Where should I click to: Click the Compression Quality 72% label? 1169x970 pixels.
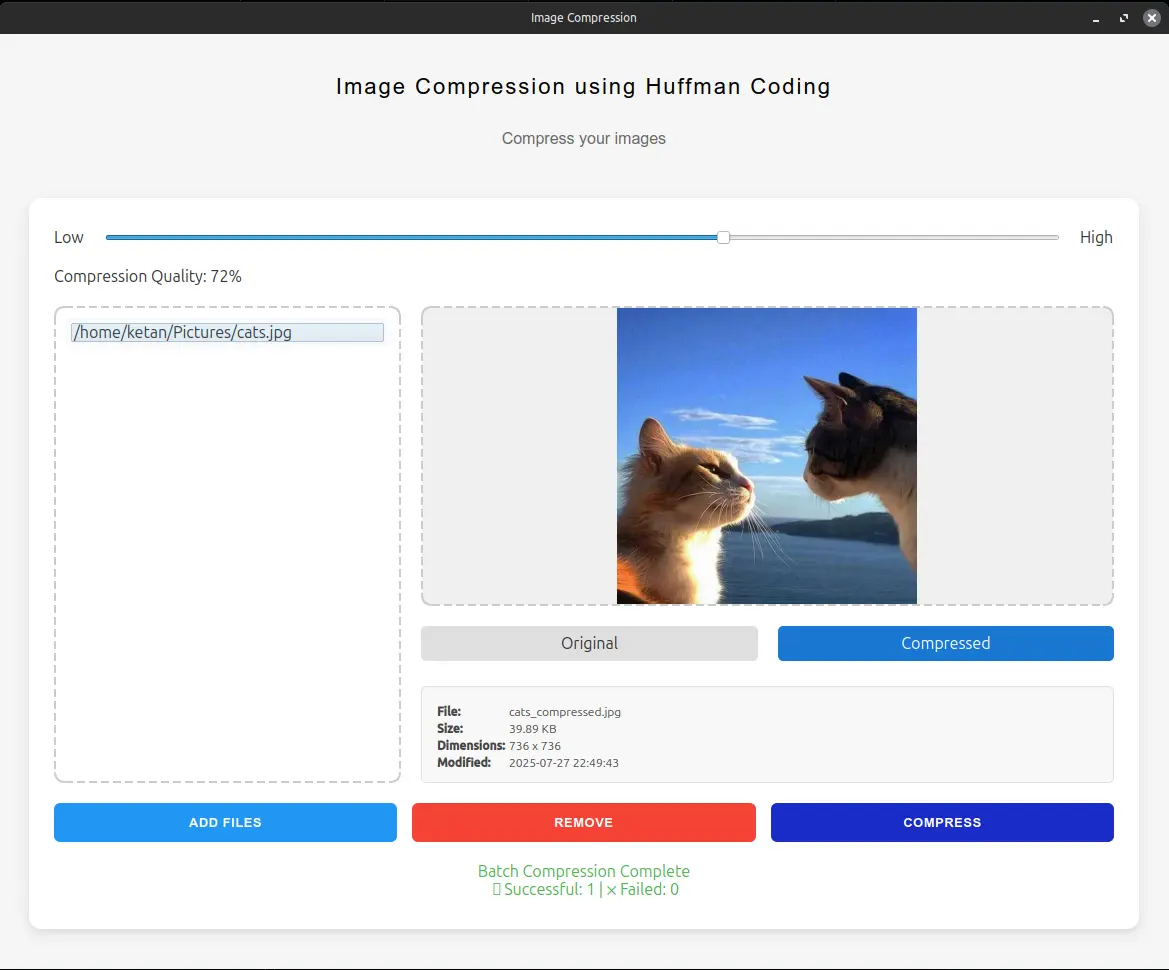coord(147,276)
